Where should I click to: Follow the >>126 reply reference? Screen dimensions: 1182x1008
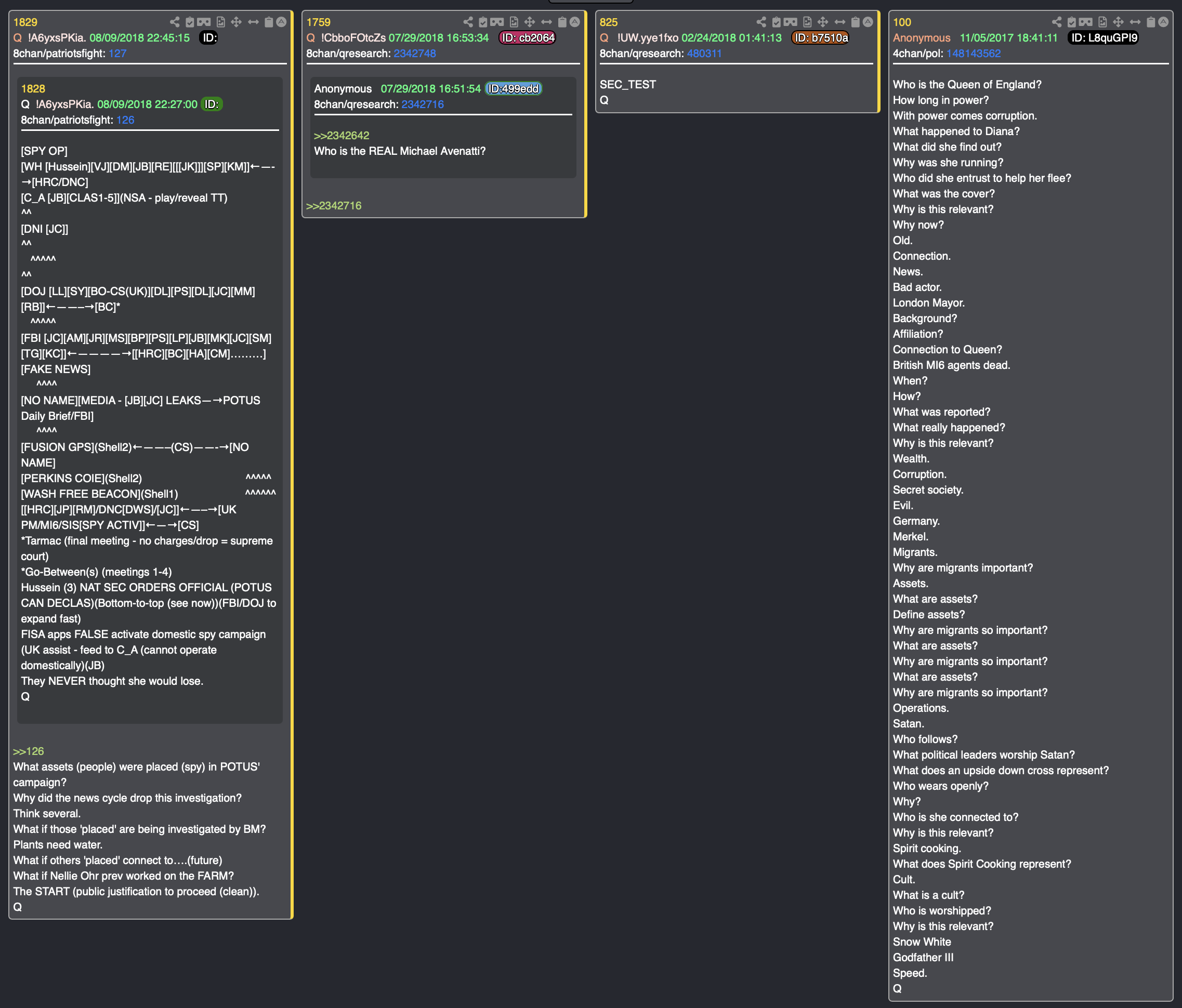pos(29,751)
